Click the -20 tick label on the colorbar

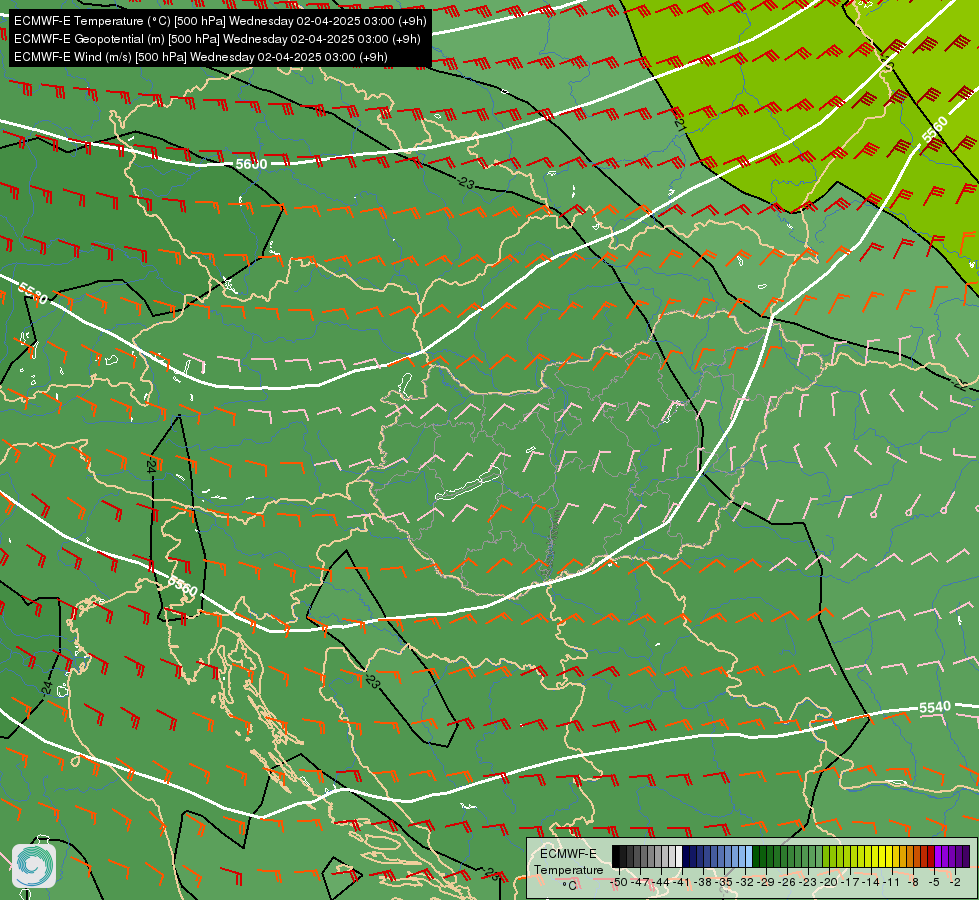pos(830,882)
